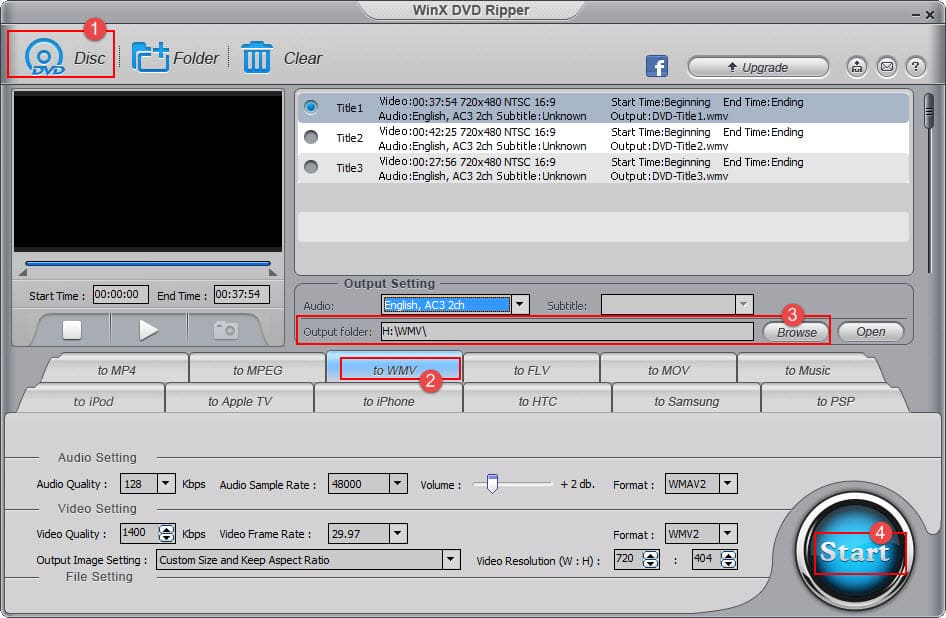Screen dimensions: 946x618
Task: Click the Output folder path field
Action: point(567,332)
